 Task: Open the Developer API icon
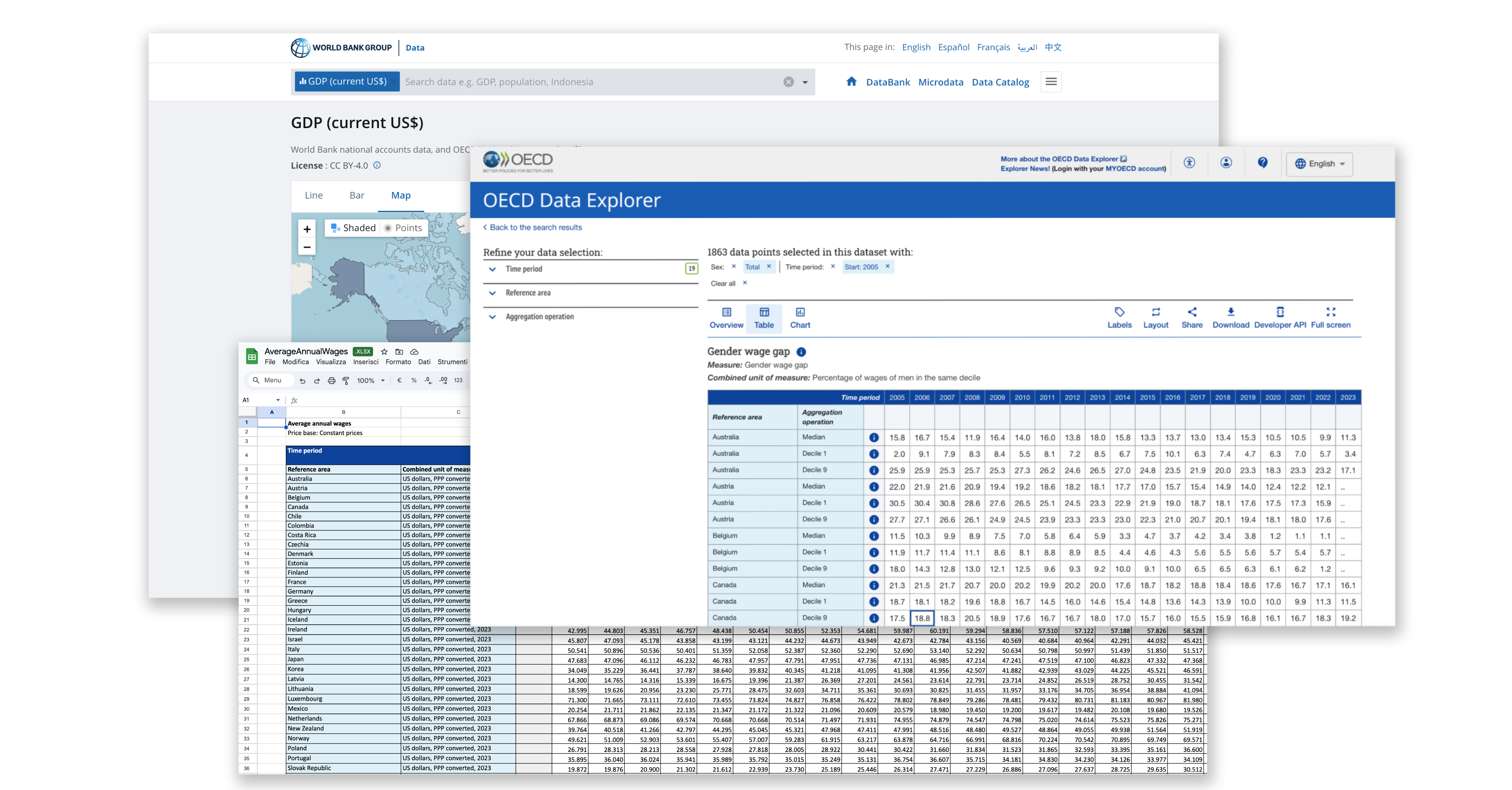tap(1280, 313)
